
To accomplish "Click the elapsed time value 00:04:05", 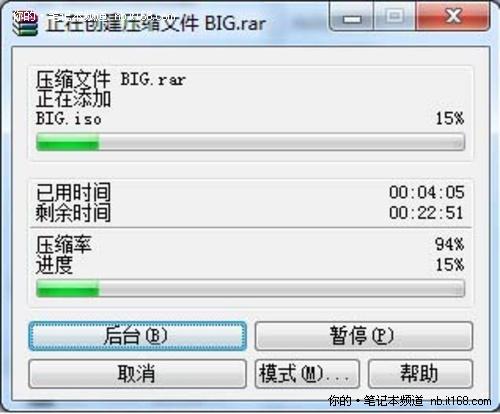I will [427, 192].
